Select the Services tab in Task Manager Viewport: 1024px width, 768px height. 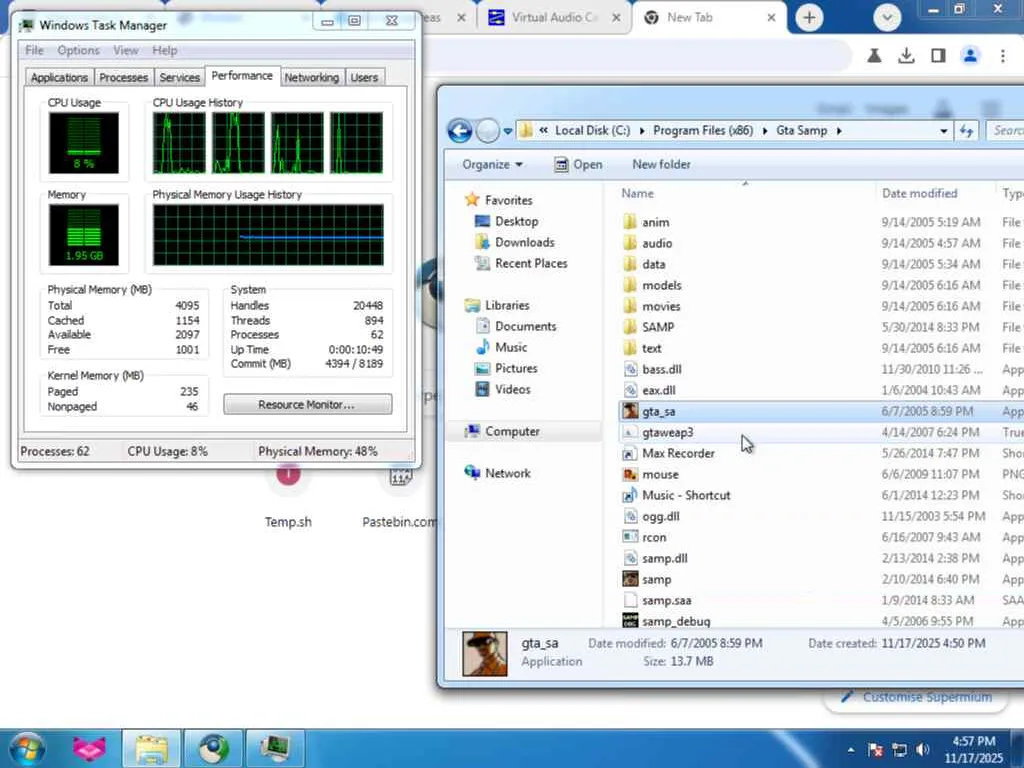click(180, 77)
